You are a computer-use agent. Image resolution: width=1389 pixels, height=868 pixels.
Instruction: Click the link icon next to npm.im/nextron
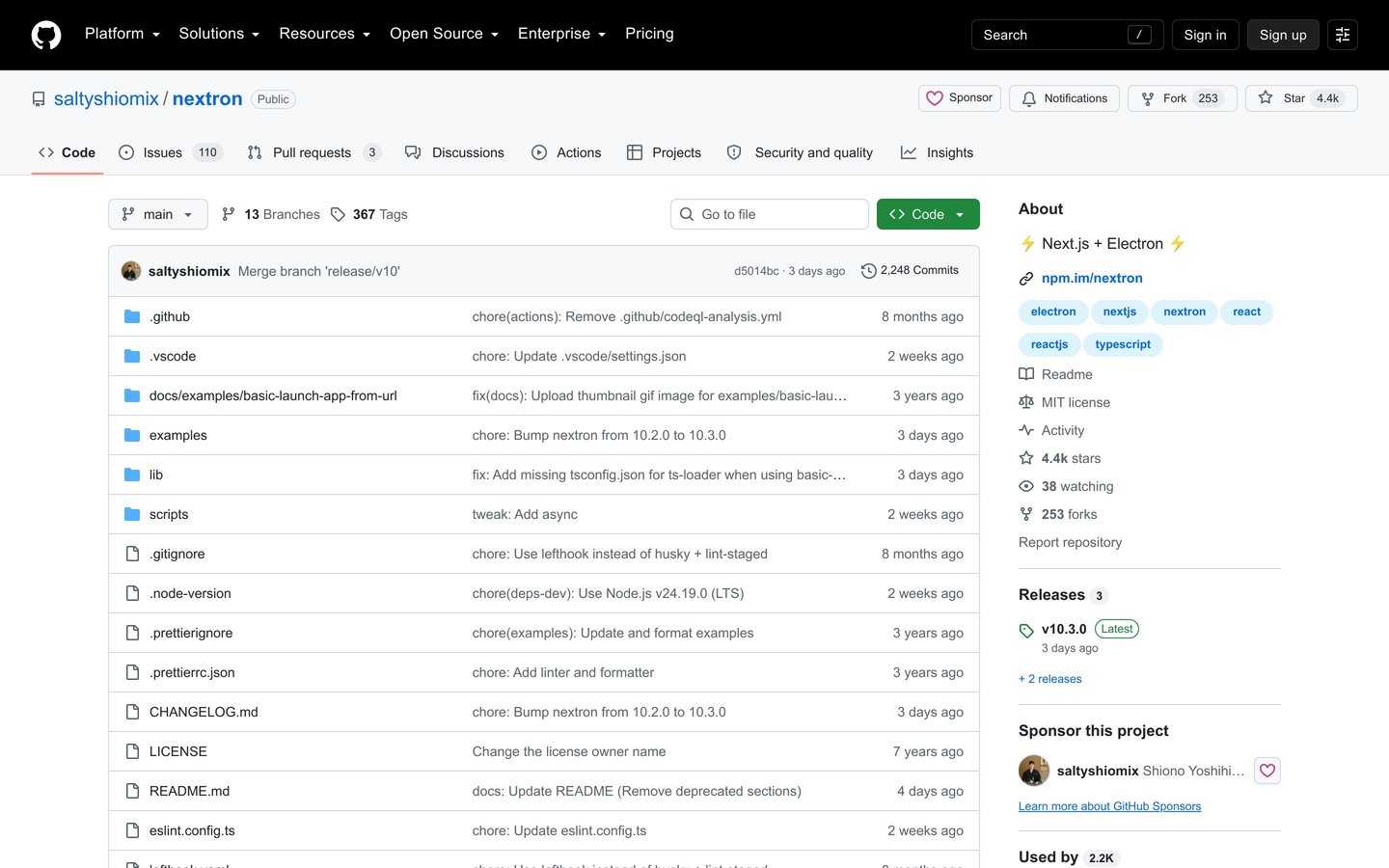pyautogui.click(x=1026, y=279)
